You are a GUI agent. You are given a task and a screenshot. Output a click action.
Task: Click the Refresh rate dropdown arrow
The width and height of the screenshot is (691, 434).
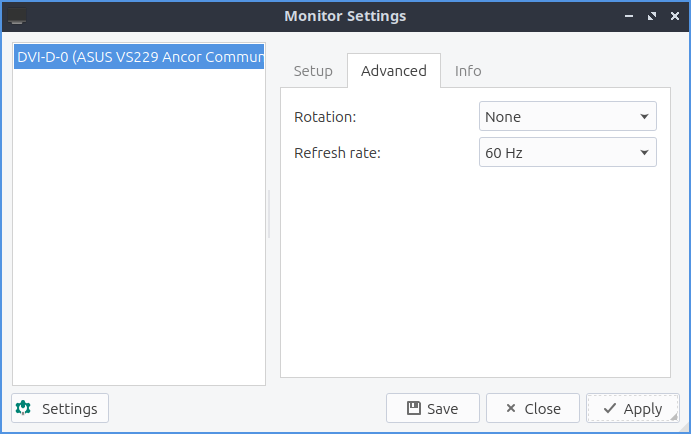coord(644,153)
